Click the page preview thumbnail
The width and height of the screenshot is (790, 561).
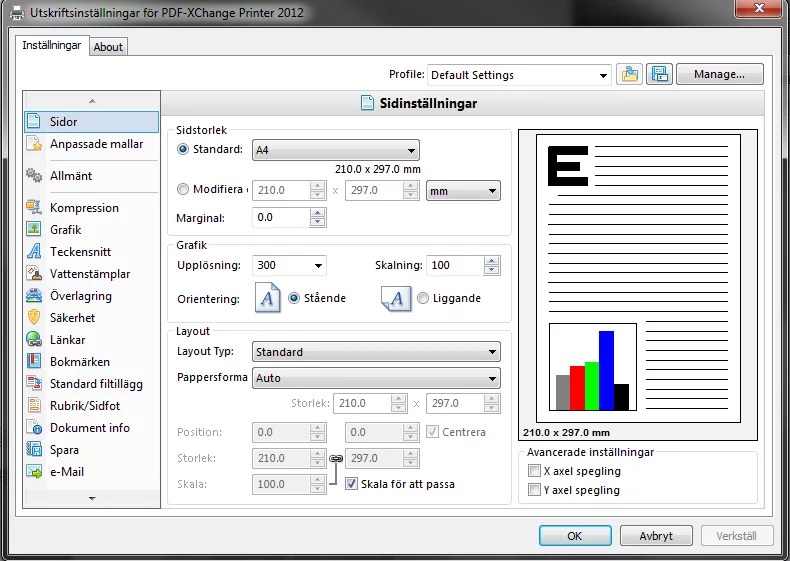(638, 278)
